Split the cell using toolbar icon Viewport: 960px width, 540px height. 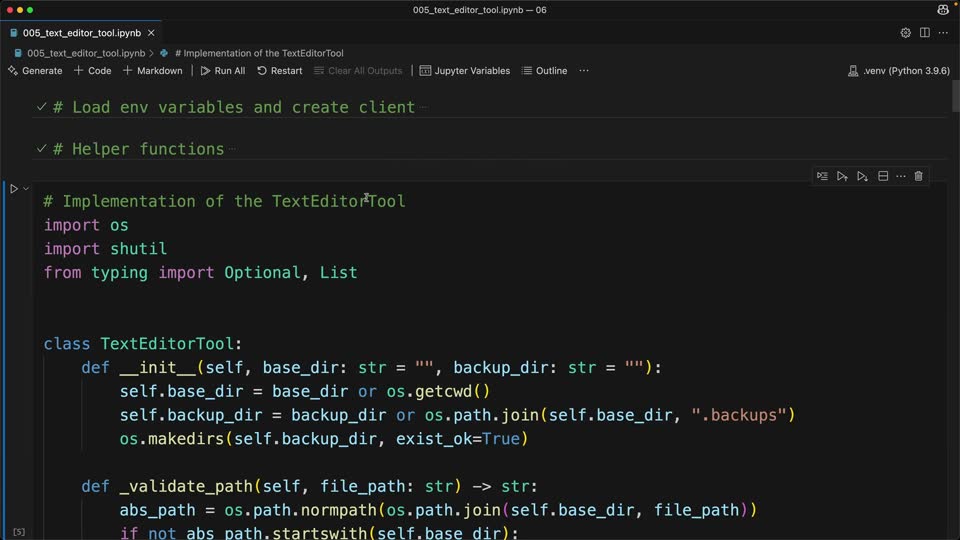[883, 176]
